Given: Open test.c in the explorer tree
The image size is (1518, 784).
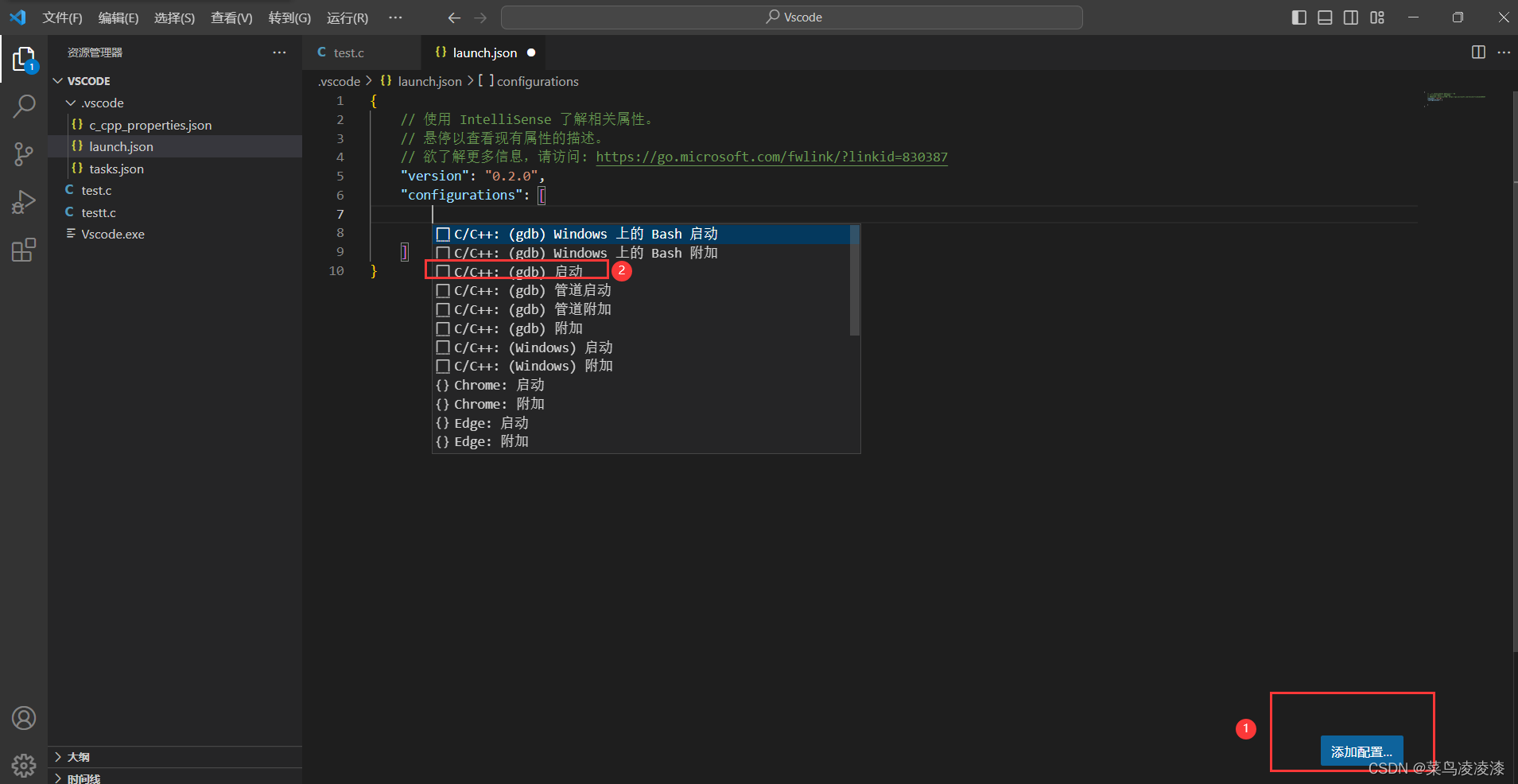Looking at the screenshot, I should pyautogui.click(x=175, y=190).
